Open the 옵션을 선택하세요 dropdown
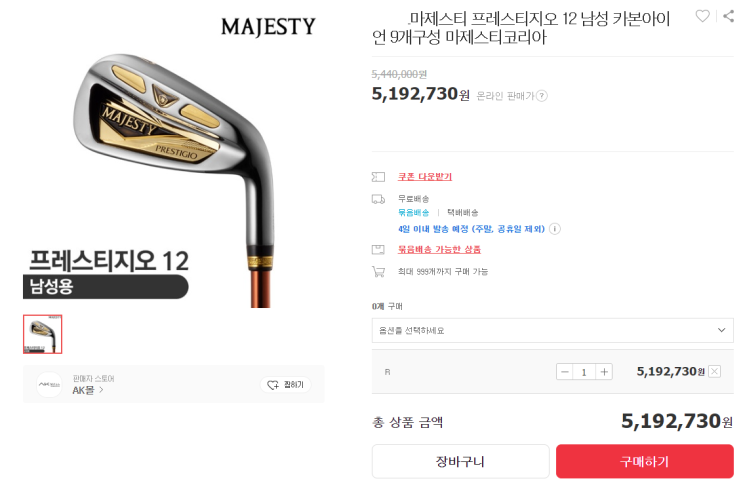This screenshot has width=743, height=483. pos(553,330)
